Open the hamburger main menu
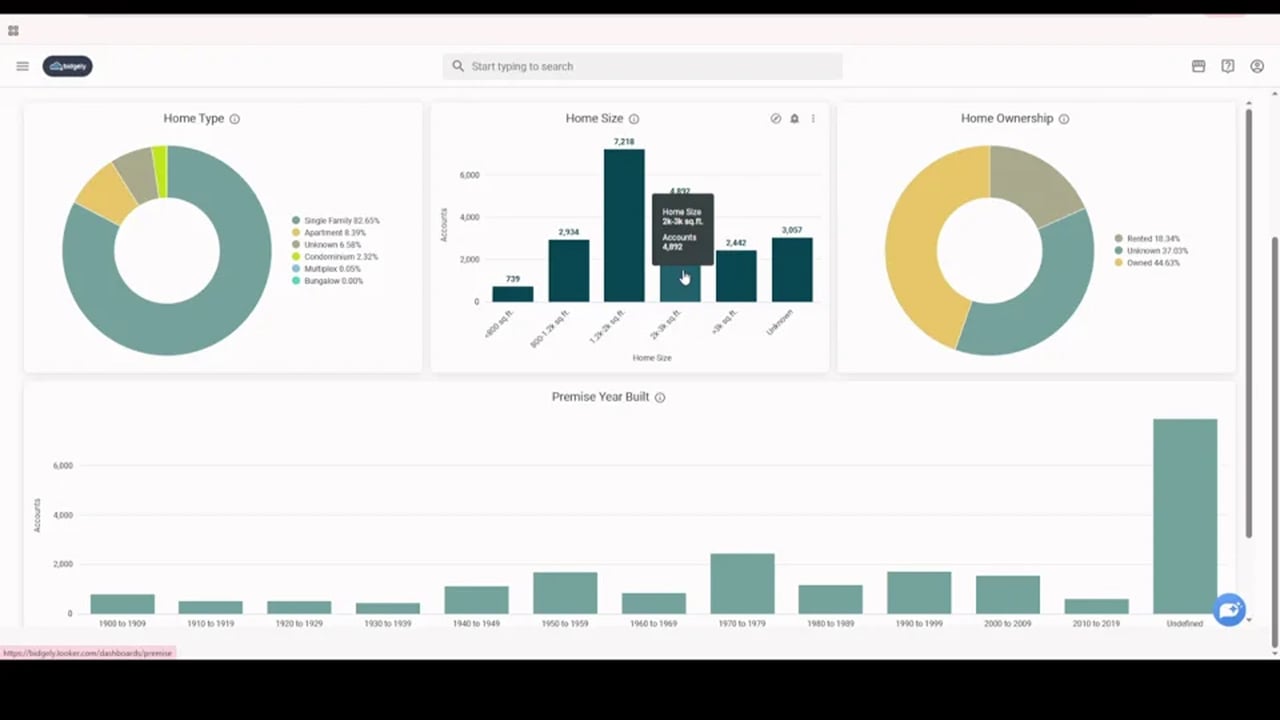This screenshot has height=720, width=1280. (x=22, y=66)
